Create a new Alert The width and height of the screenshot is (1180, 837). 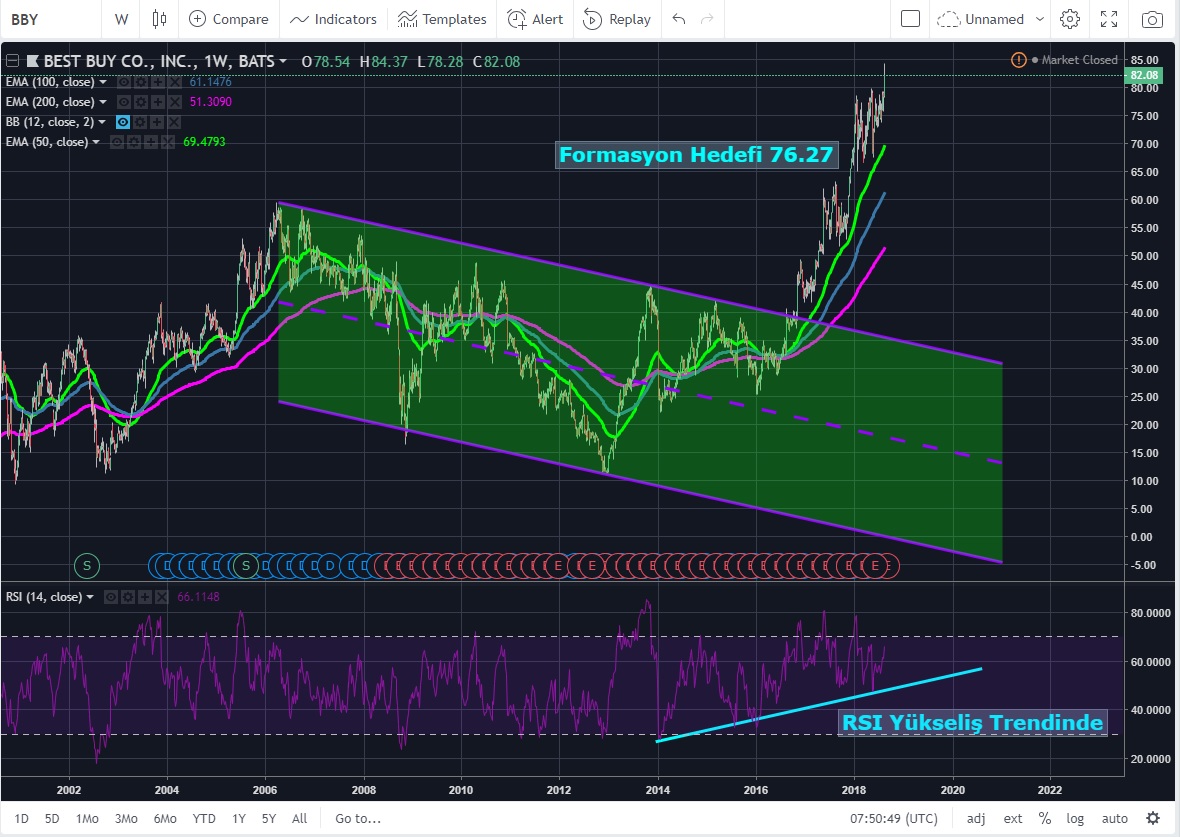[535, 19]
